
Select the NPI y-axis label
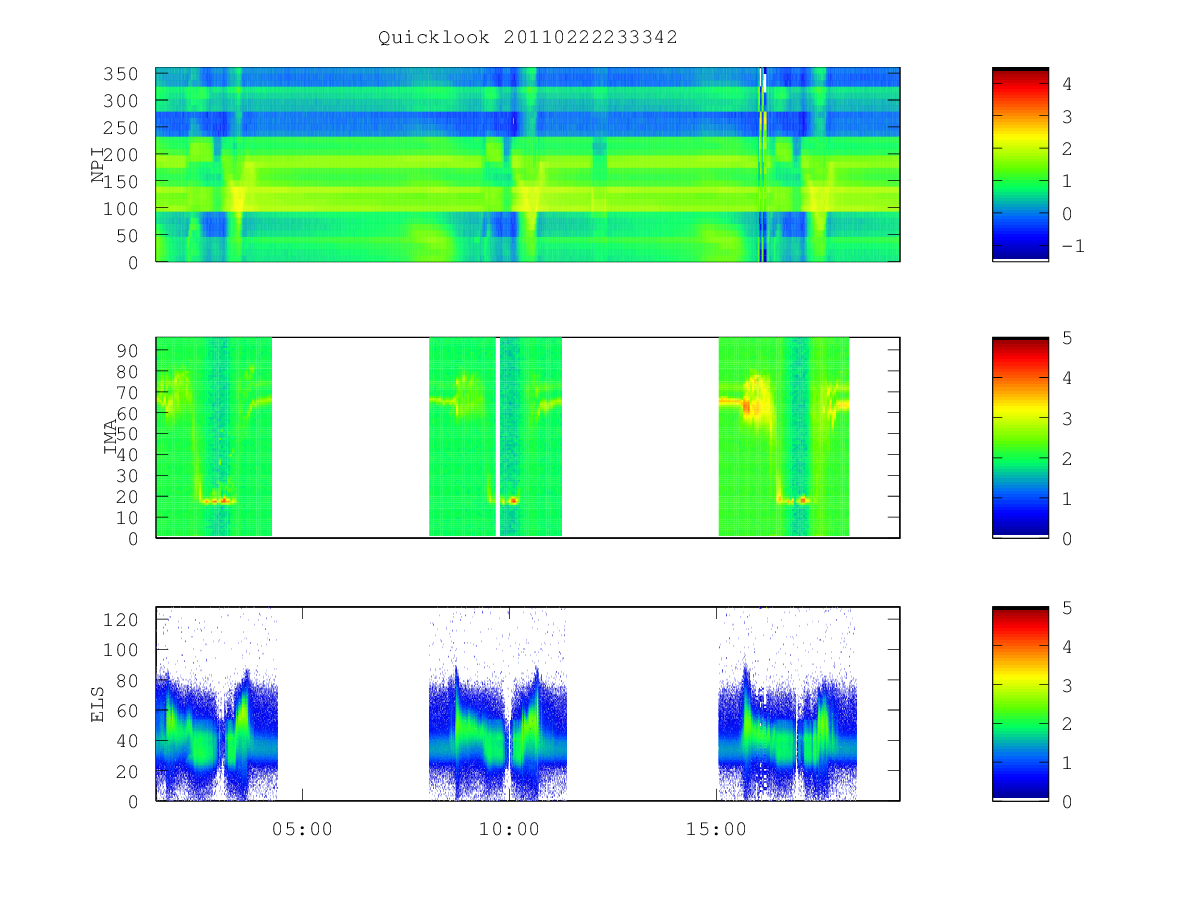(98, 165)
